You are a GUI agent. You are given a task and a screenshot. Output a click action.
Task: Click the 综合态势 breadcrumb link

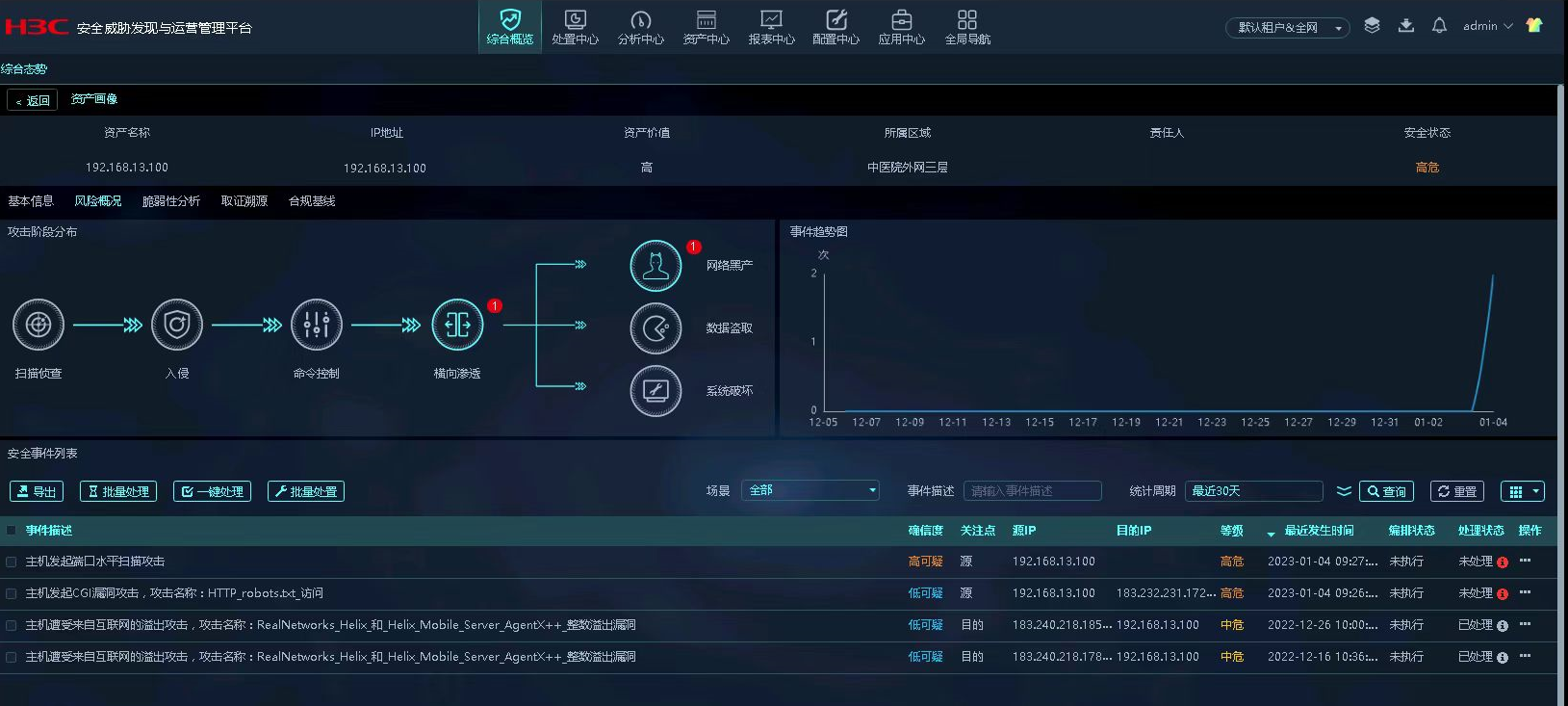tap(24, 69)
